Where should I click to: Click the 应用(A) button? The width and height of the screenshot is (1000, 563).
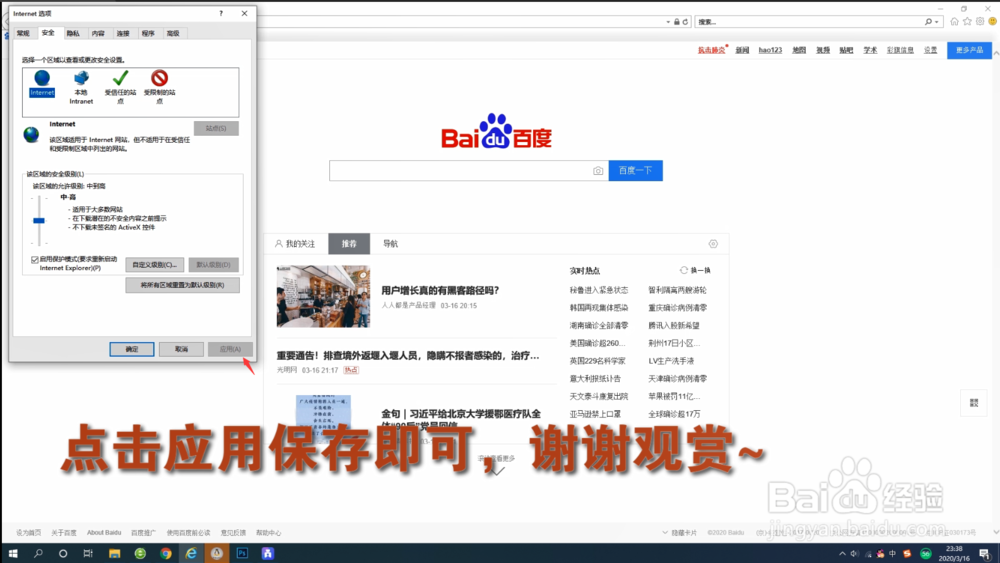[230, 349]
